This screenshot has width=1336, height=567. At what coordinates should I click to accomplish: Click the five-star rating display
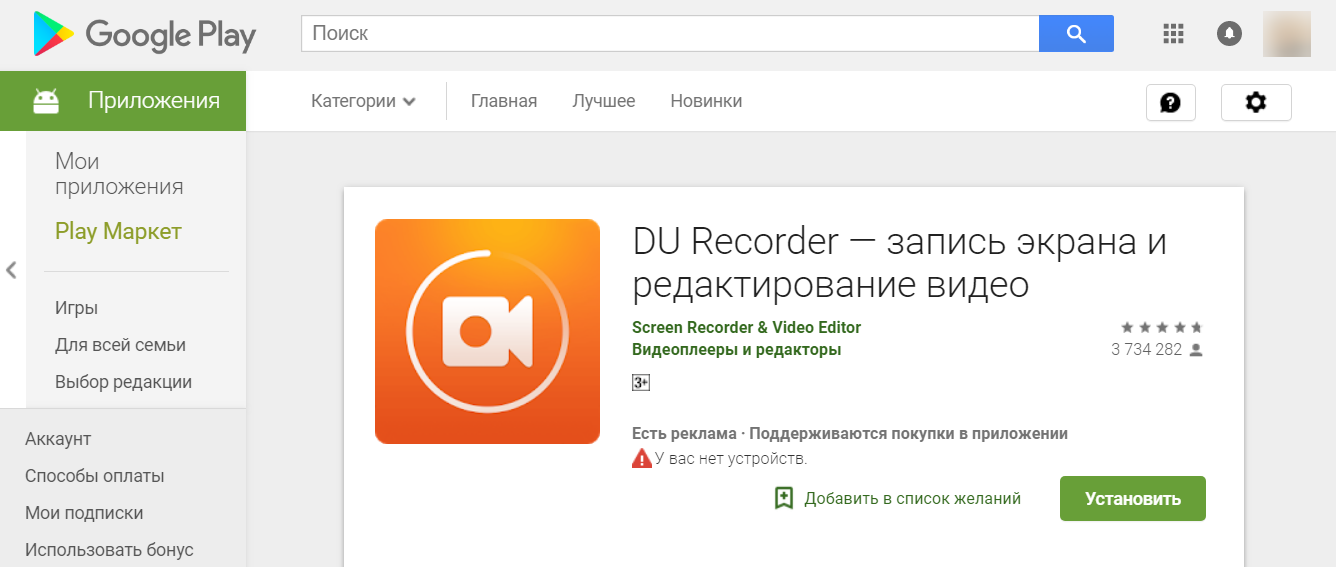(1161, 327)
